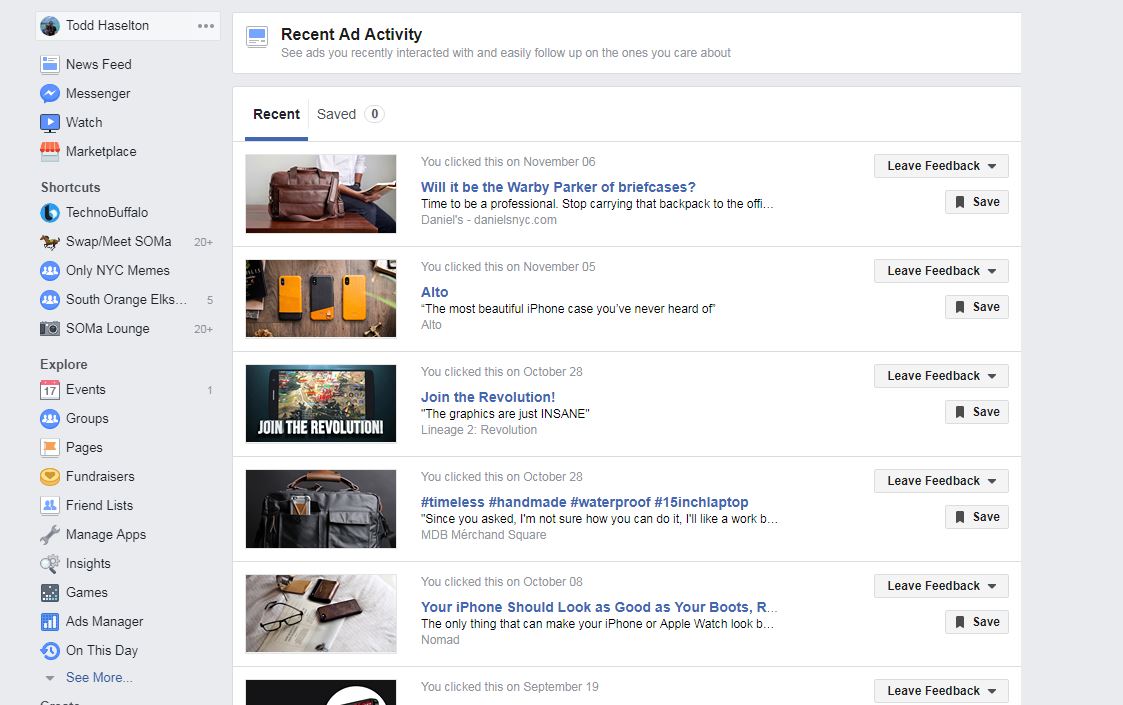Open the Alto ad title link
Screen dimensions: 1123x705
tap(434, 292)
